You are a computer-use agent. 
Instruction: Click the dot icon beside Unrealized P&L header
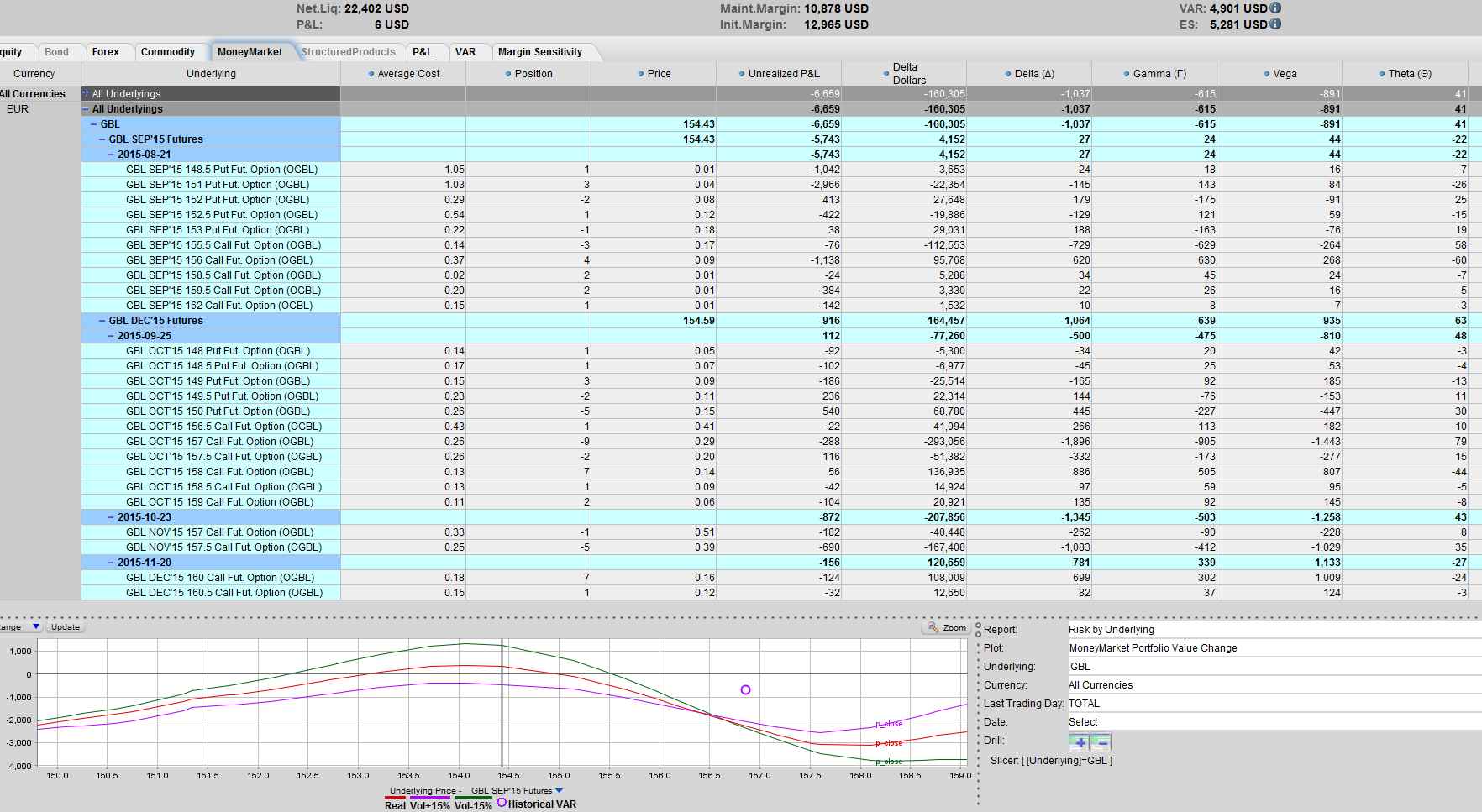pyautogui.click(x=742, y=74)
